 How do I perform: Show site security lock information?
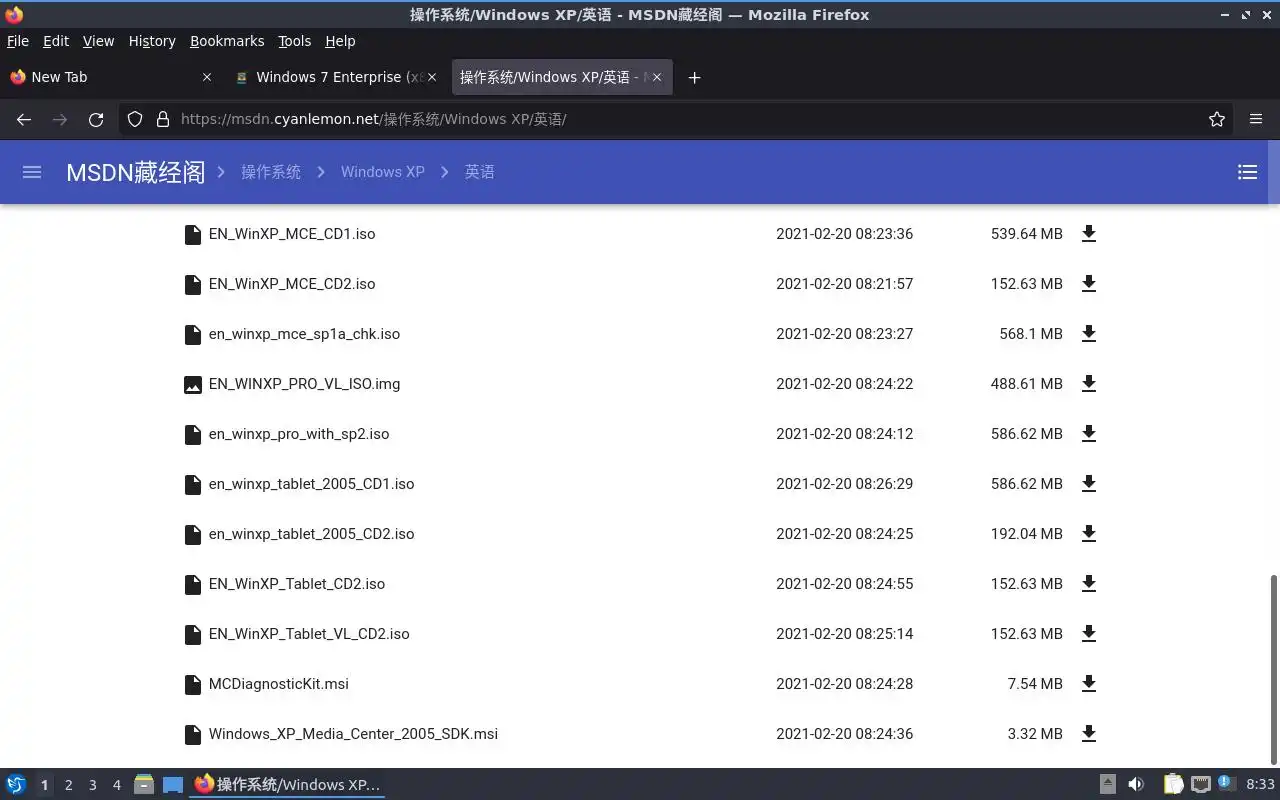point(163,119)
